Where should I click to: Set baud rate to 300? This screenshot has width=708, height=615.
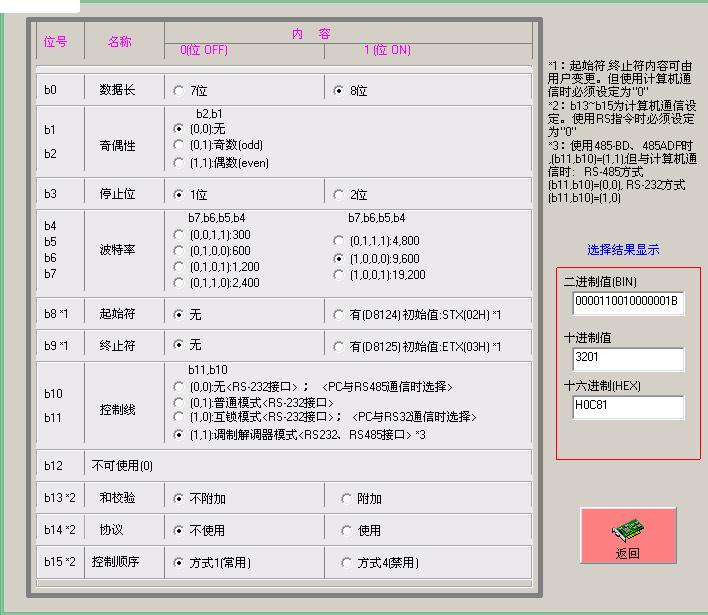pyautogui.click(x=179, y=234)
